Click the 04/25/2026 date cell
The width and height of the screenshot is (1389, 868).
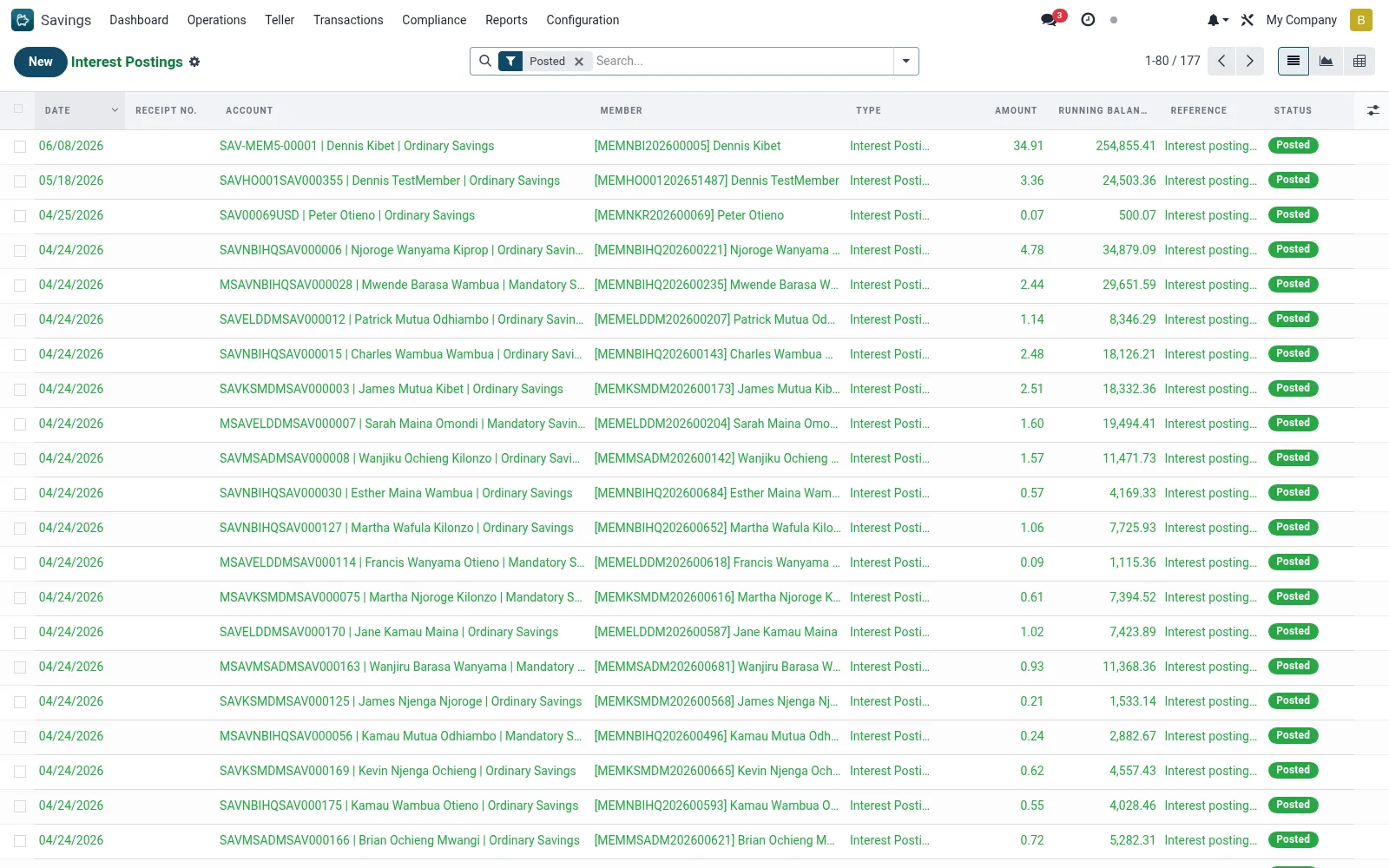pyautogui.click(x=71, y=215)
